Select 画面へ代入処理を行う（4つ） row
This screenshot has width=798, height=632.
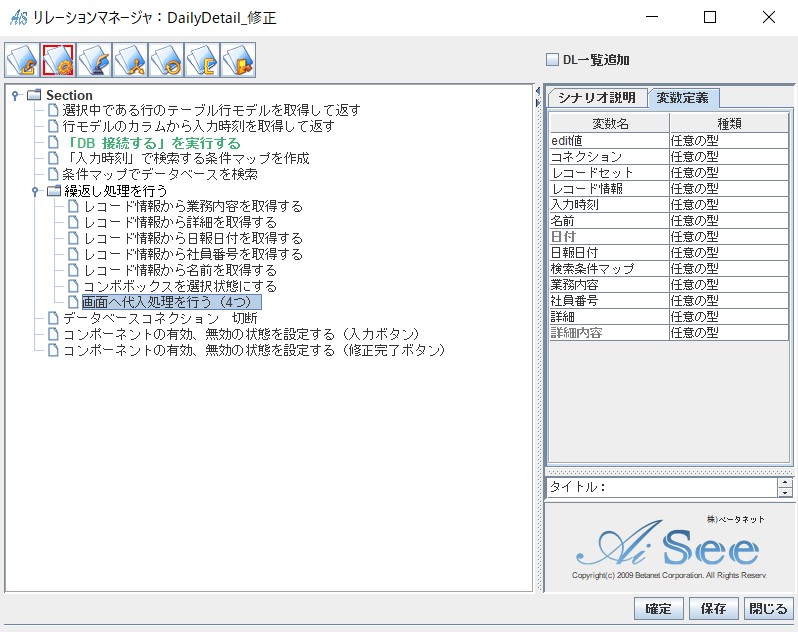point(172,302)
